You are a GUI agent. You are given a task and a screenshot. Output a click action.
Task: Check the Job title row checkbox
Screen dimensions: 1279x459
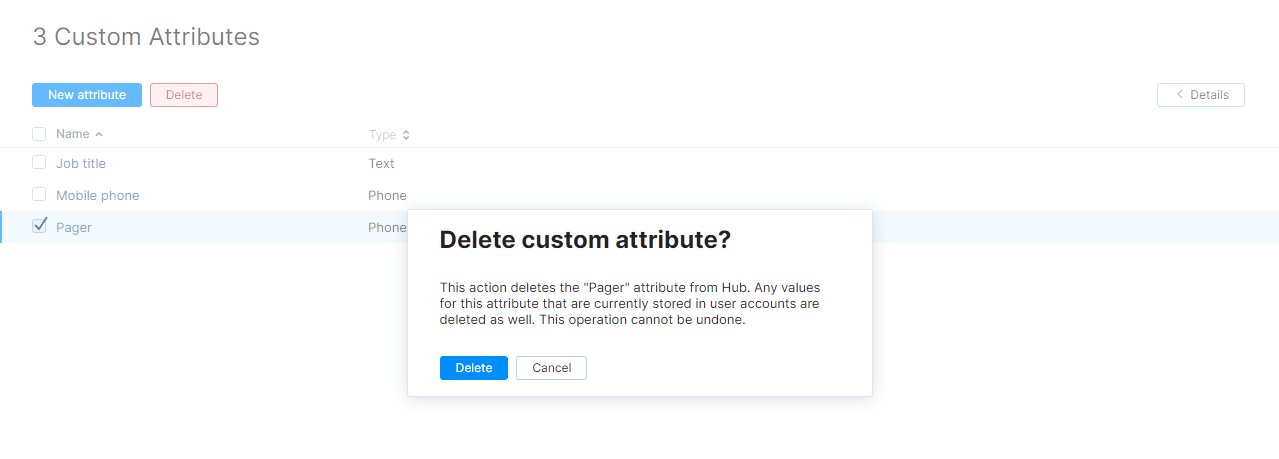click(39, 162)
